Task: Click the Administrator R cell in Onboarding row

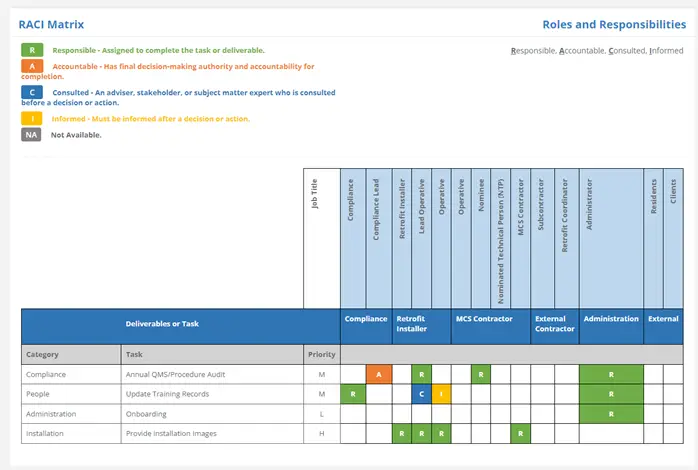Action: tap(611, 414)
